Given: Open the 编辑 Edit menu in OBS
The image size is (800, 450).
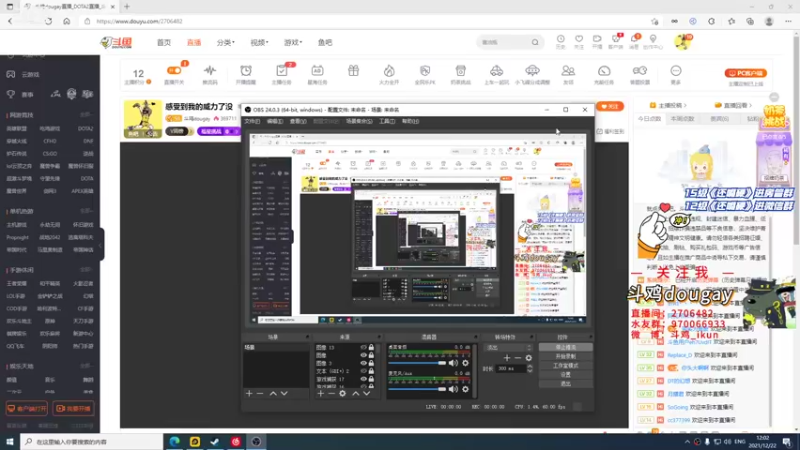Looking at the screenshot, I should point(275,121).
